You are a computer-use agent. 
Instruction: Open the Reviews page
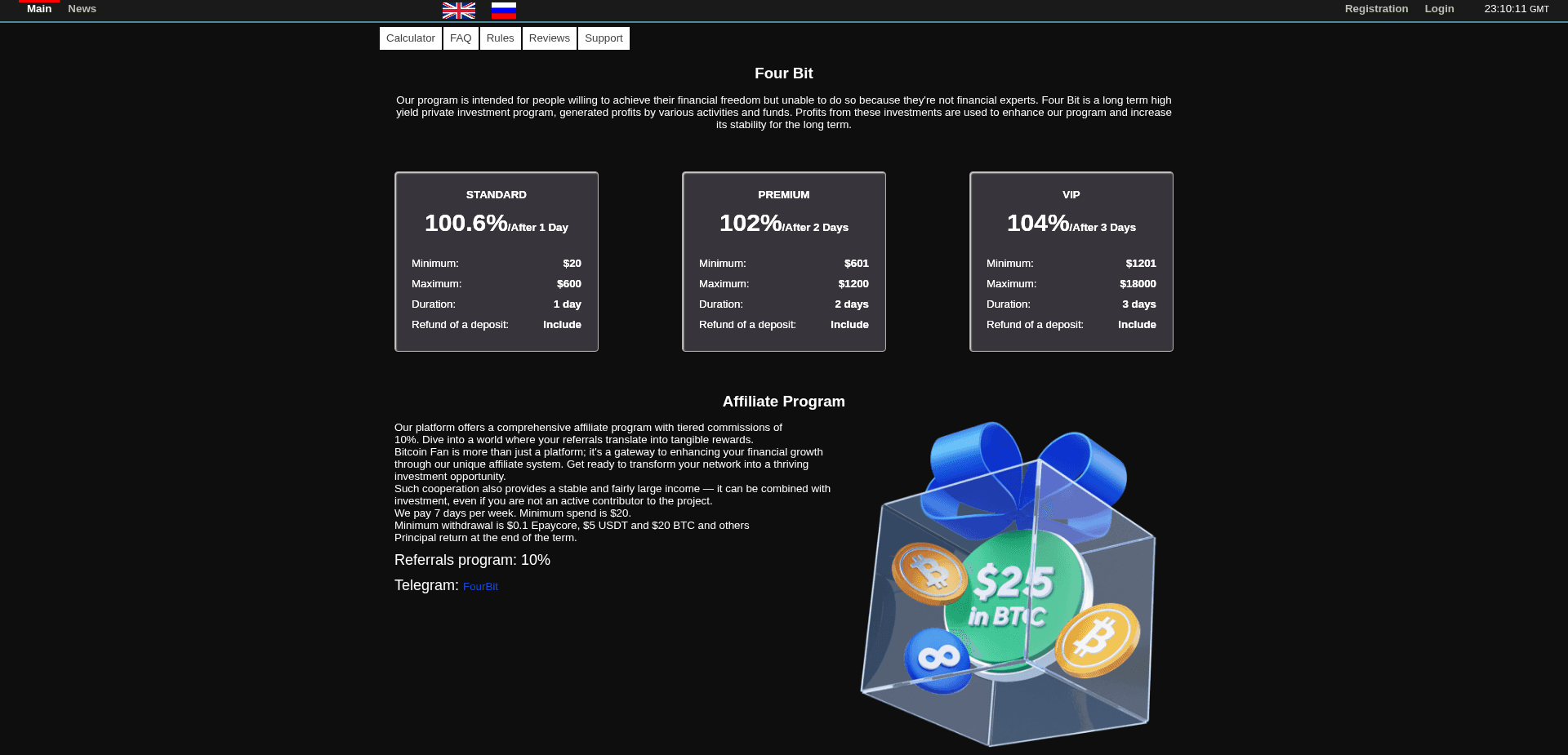[x=549, y=38]
